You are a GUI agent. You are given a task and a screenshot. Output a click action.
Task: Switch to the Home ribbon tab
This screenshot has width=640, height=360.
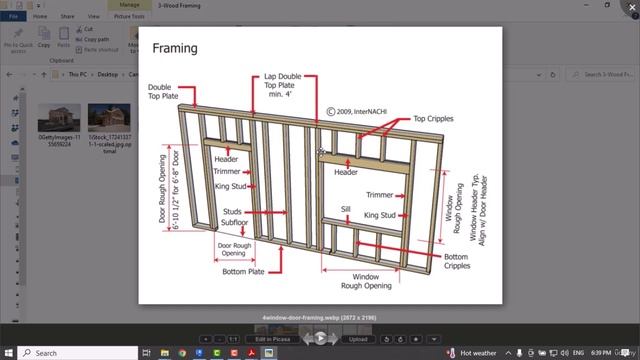point(40,16)
